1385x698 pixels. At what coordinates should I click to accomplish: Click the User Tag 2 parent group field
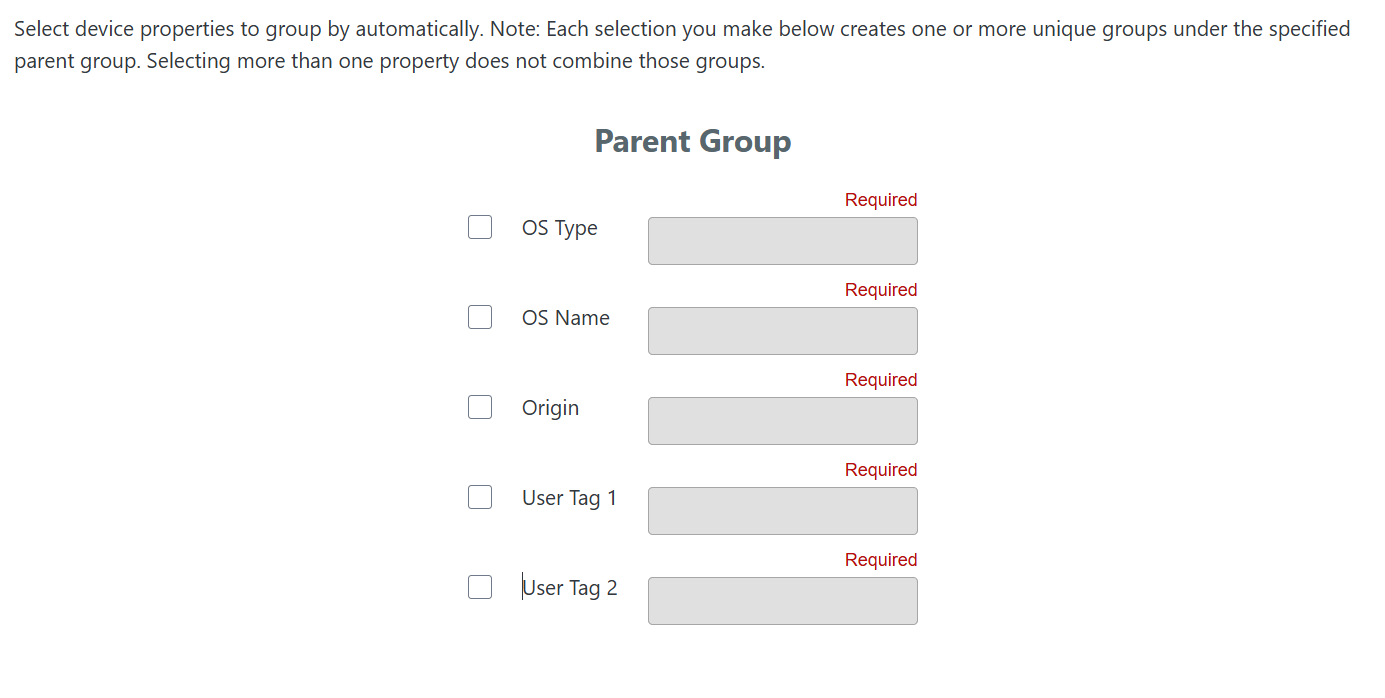coord(782,601)
